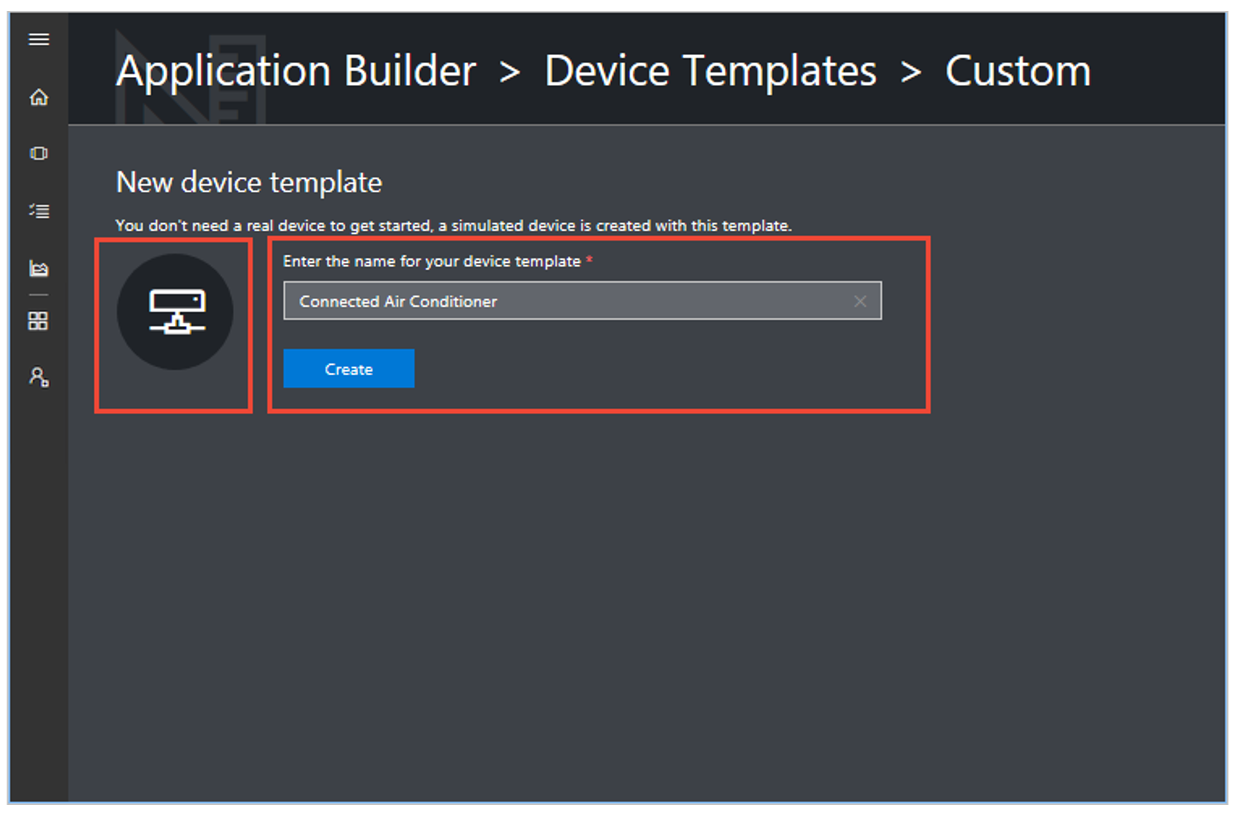Navigate to Application Builder breadcrumb
The height and width of the screenshot is (821, 1238).
click(296, 72)
